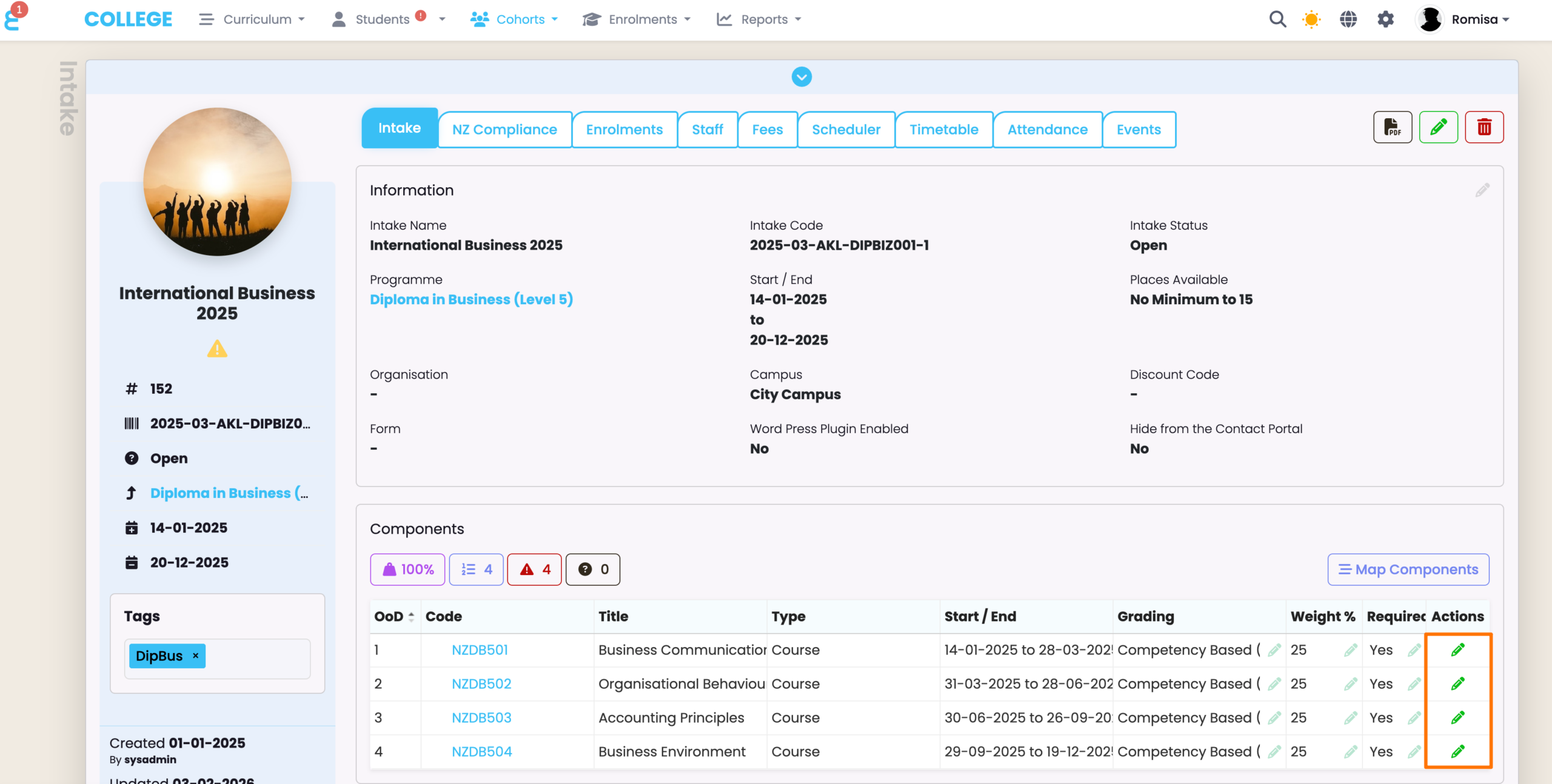Screen dimensions: 1552x784
Task: Switch to the NZ Compliance tab
Action: point(504,130)
